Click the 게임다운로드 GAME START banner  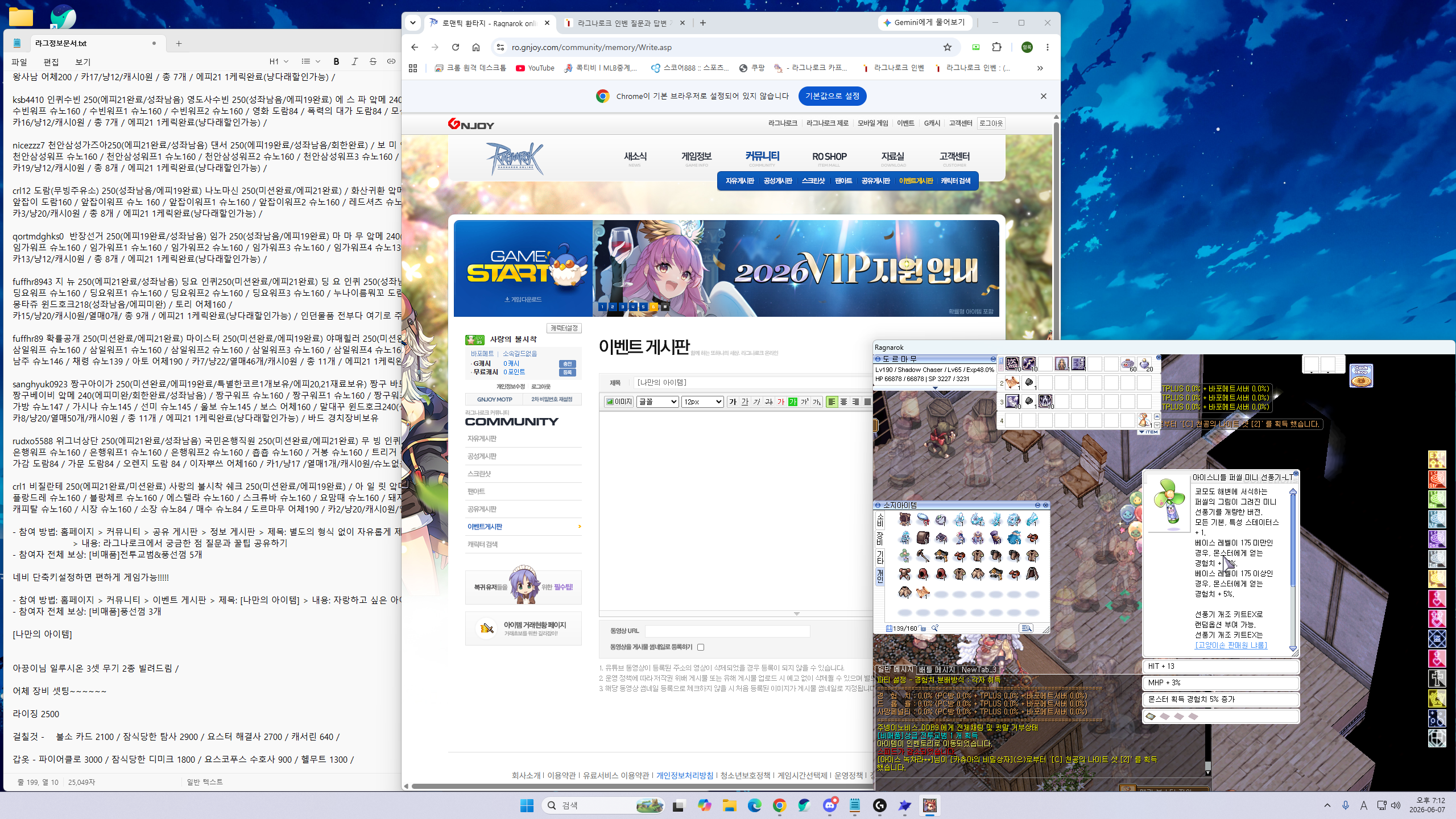pos(523,268)
